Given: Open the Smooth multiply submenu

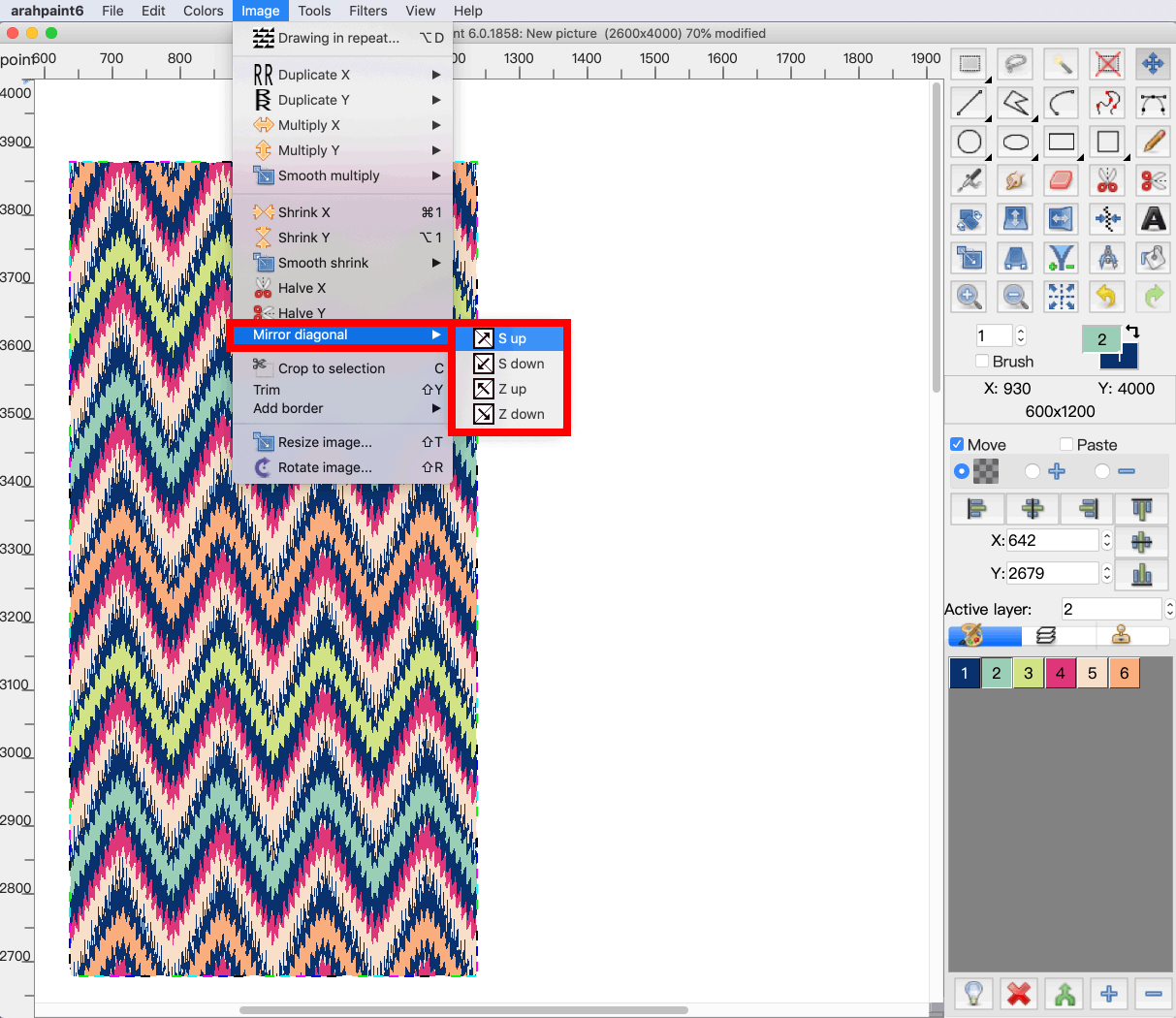Looking at the screenshot, I should coord(342,175).
